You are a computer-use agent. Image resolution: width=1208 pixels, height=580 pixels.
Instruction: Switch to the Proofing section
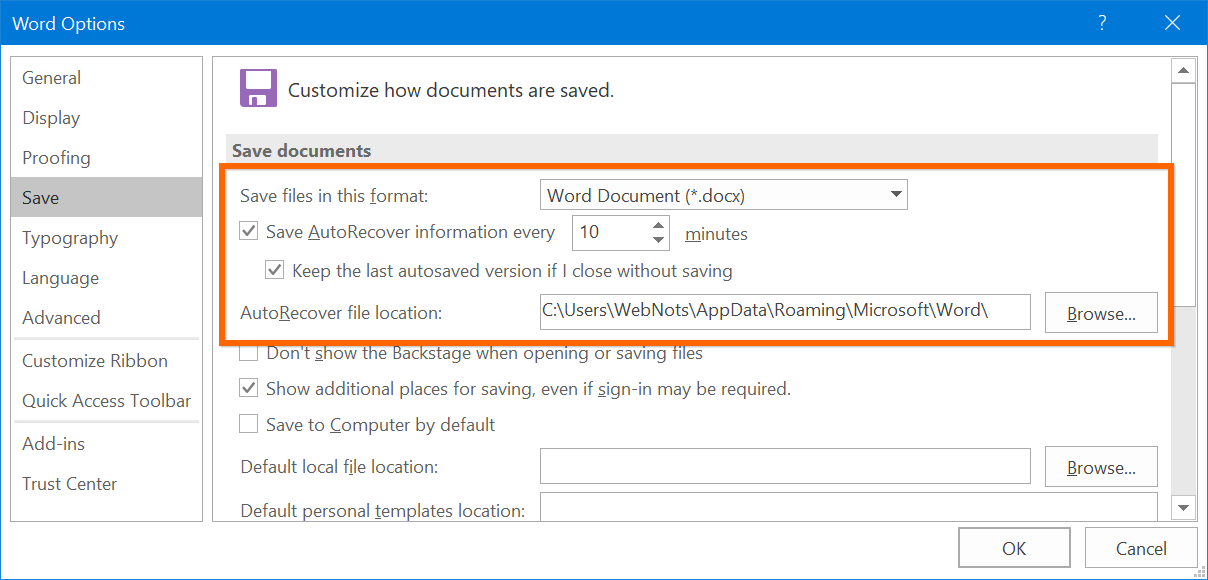(x=56, y=157)
